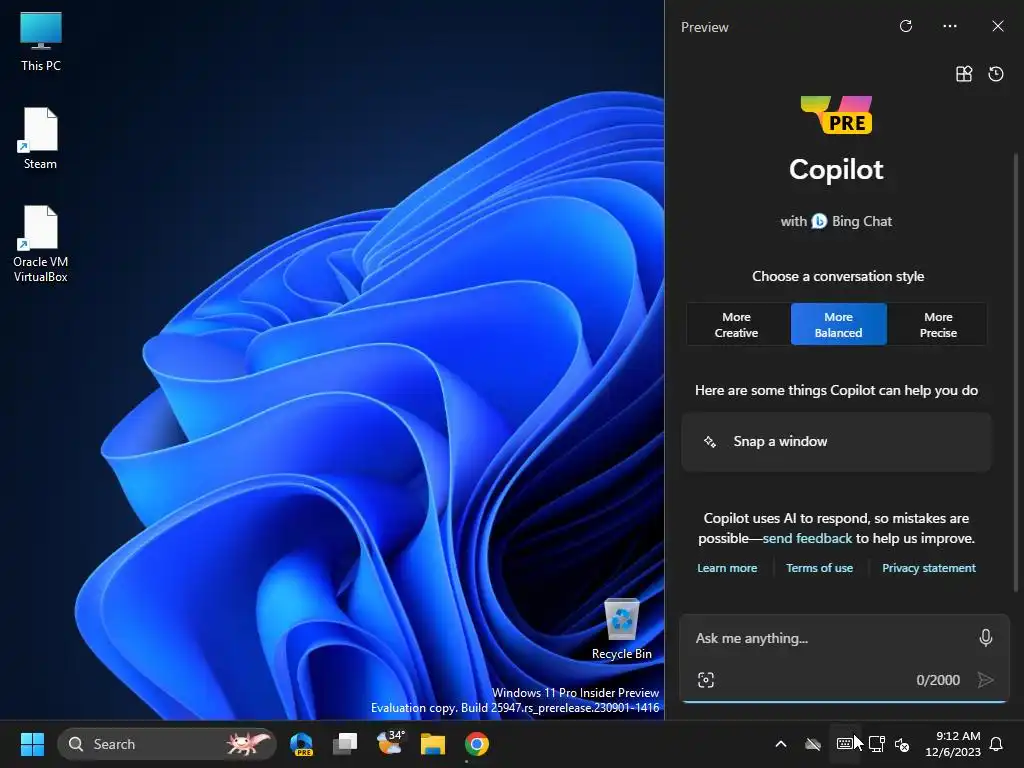Close the Copilot sidebar
Viewport: 1024px width, 768px height.
(998, 26)
